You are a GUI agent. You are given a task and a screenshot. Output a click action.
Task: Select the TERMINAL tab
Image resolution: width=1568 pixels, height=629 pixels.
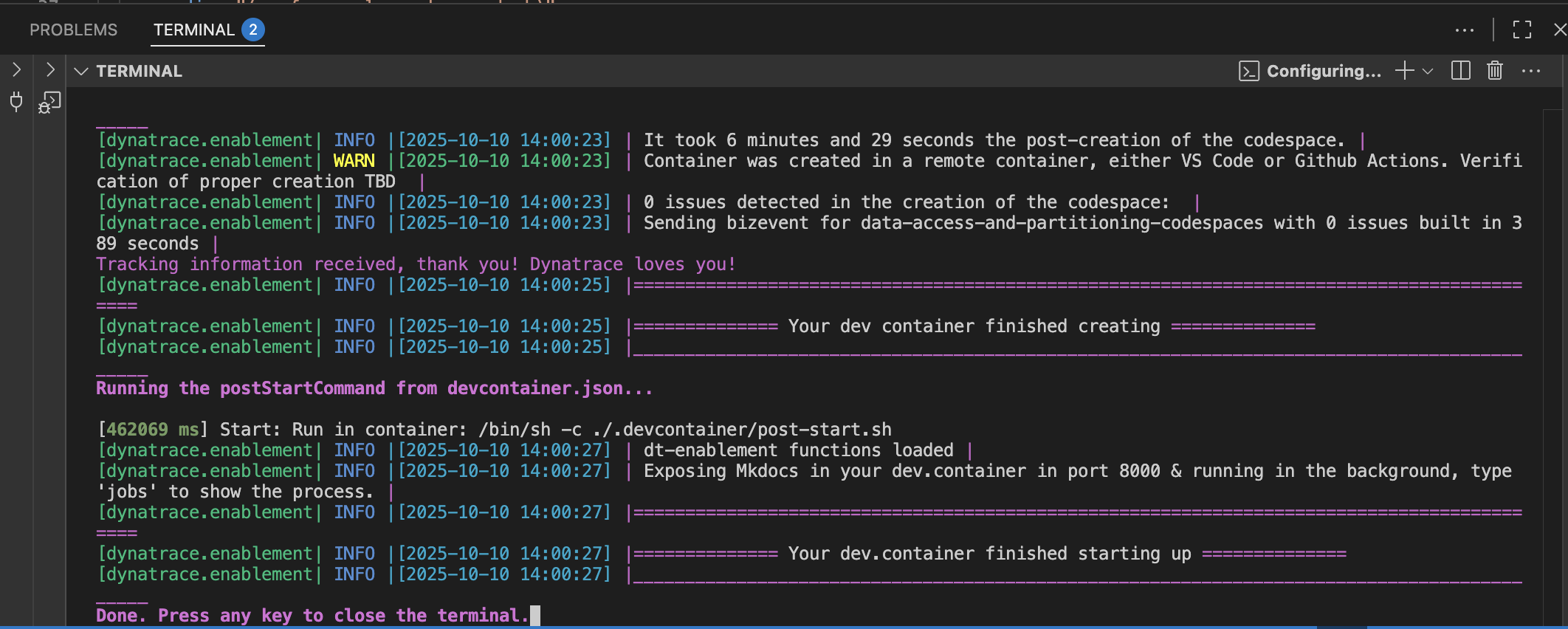pyautogui.click(x=194, y=30)
